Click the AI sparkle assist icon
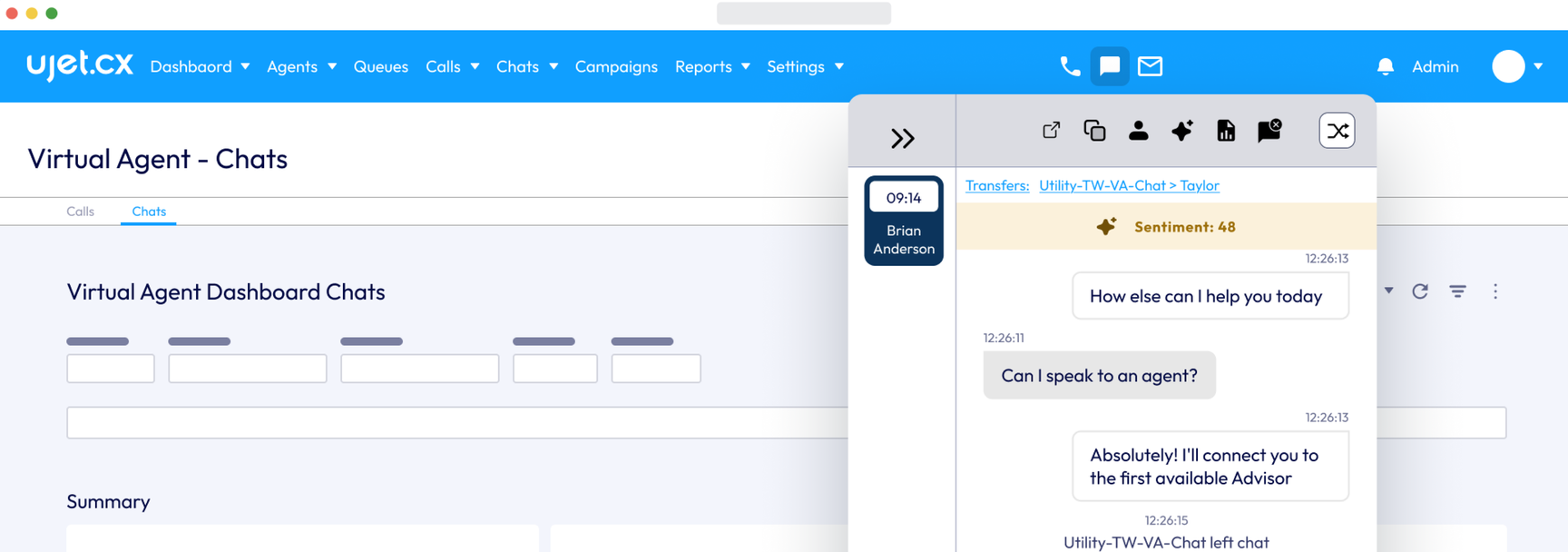Image resolution: width=1568 pixels, height=552 pixels. [x=1181, y=131]
